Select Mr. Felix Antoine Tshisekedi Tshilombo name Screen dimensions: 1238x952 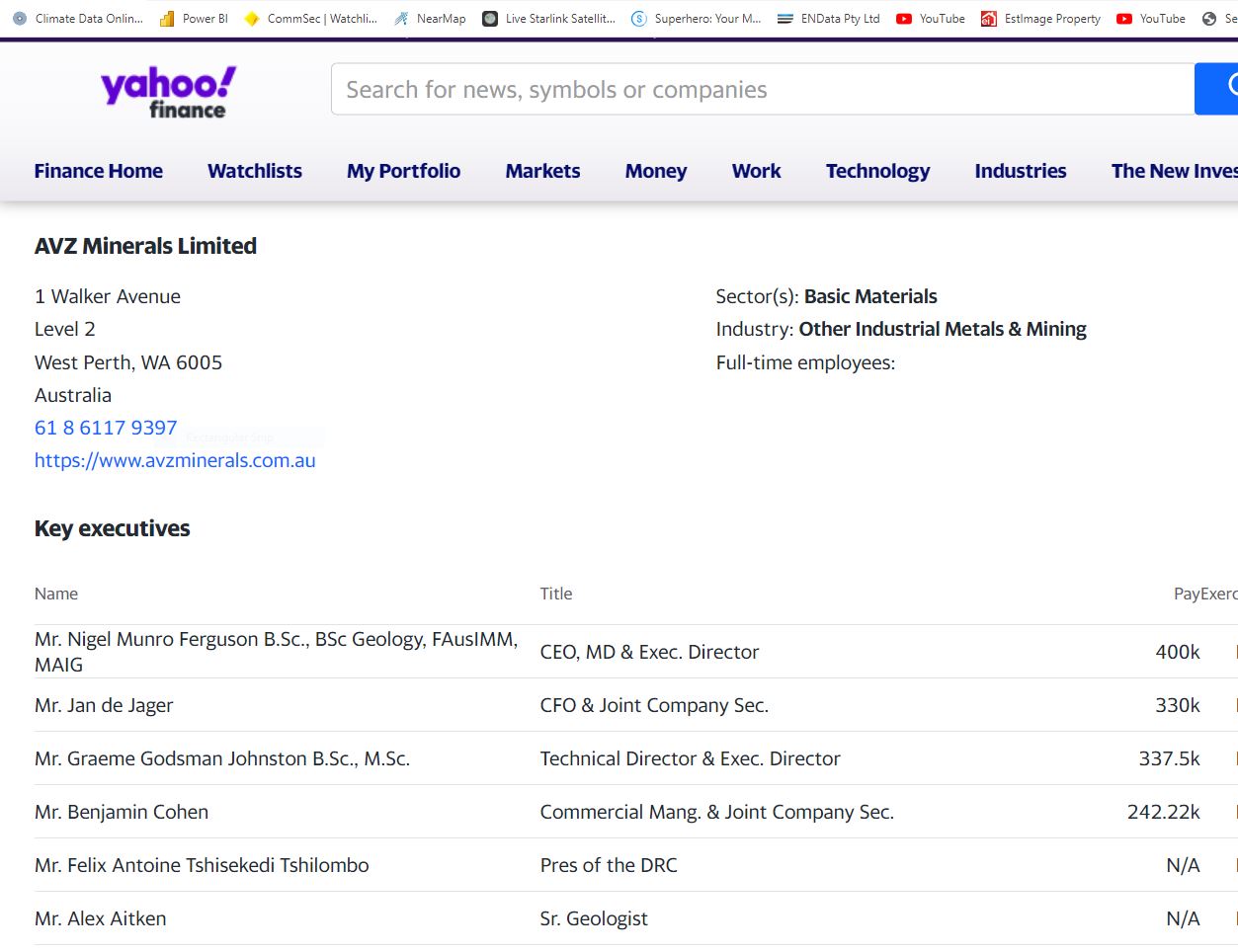tap(202, 865)
